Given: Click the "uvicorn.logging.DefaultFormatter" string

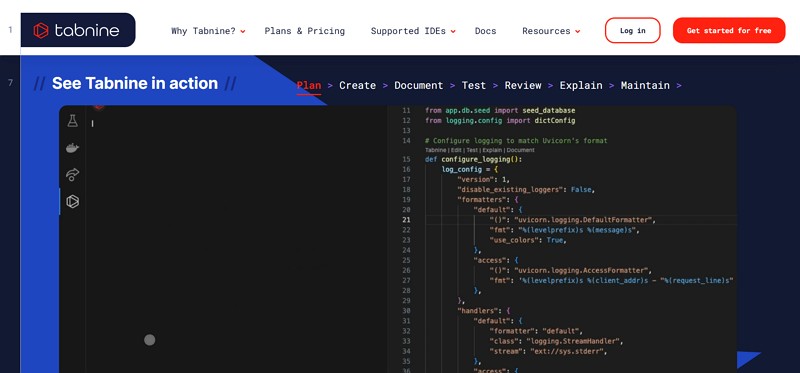Looking at the screenshot, I should coord(584,220).
